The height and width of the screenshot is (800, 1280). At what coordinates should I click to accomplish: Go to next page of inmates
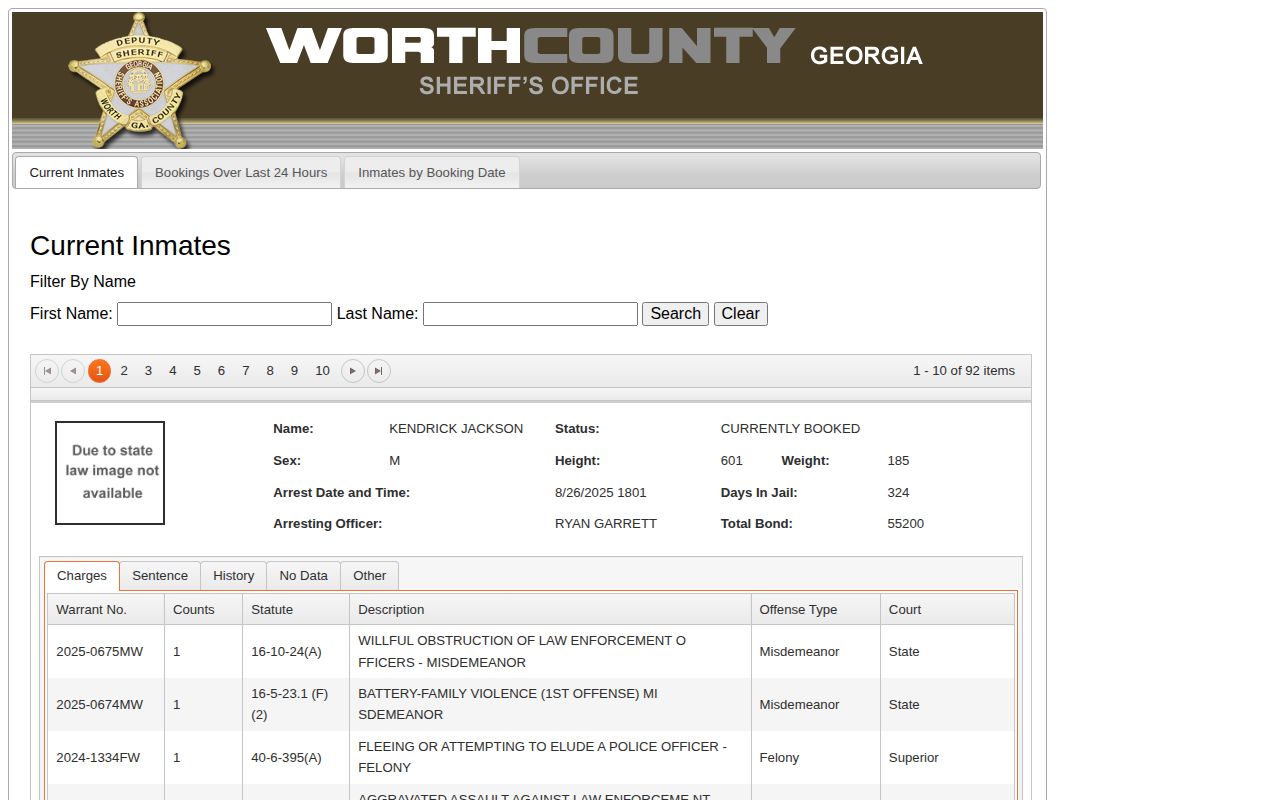coord(353,371)
